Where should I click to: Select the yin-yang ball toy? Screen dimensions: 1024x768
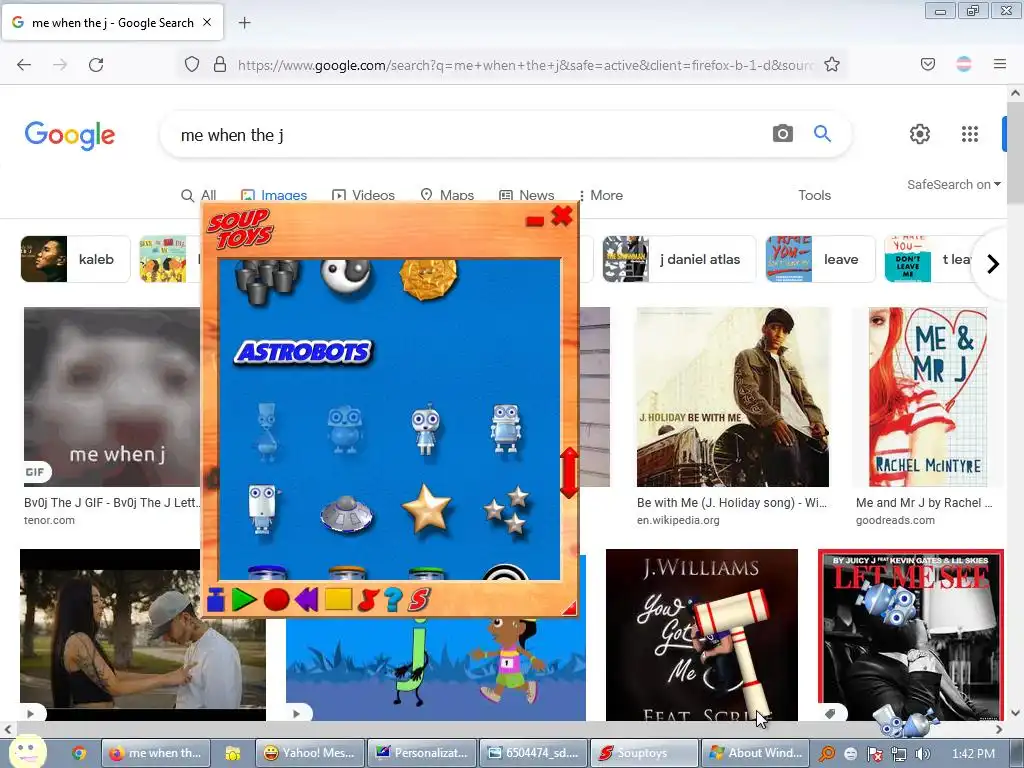coord(347,277)
